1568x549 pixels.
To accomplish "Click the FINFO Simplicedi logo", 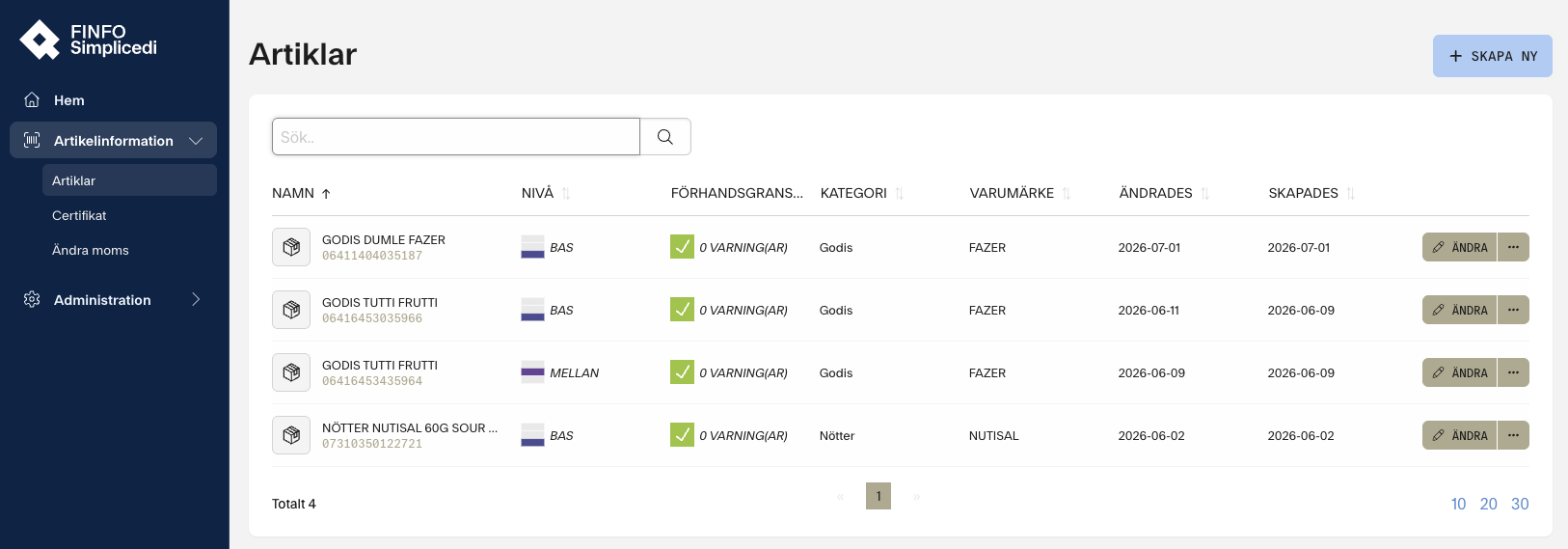I will pos(88,40).
